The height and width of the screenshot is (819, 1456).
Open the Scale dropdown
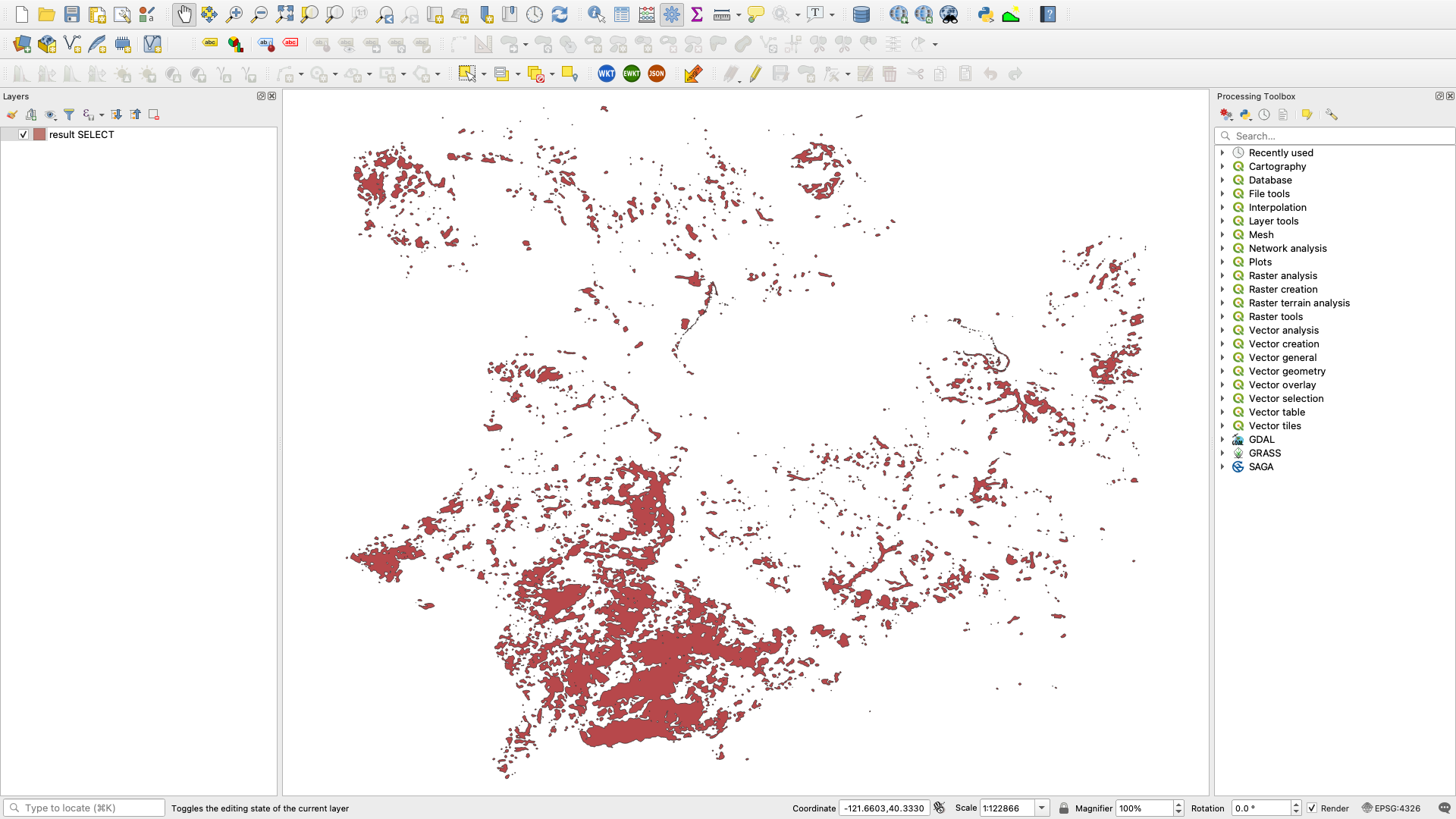pyautogui.click(x=1042, y=808)
